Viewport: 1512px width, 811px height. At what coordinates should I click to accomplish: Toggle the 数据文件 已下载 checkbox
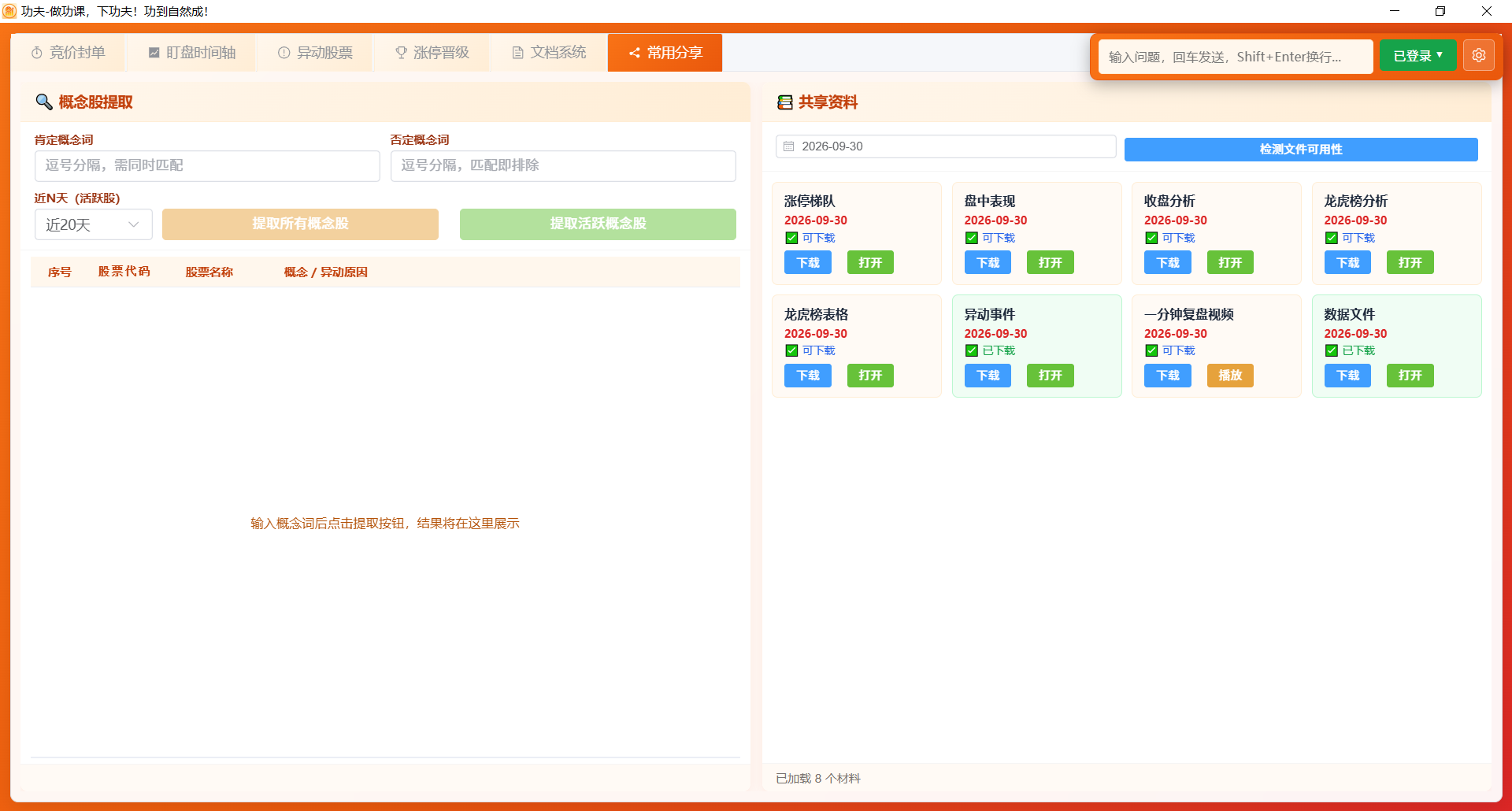pos(1332,350)
